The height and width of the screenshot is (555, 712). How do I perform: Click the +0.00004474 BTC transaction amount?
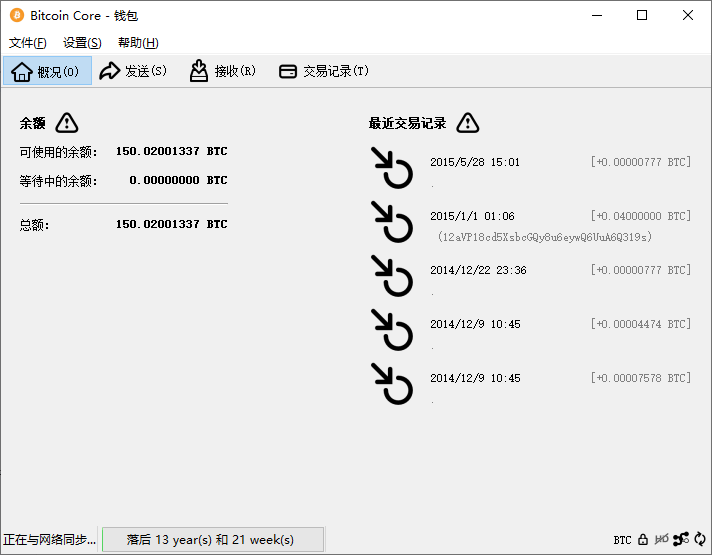(x=640, y=324)
